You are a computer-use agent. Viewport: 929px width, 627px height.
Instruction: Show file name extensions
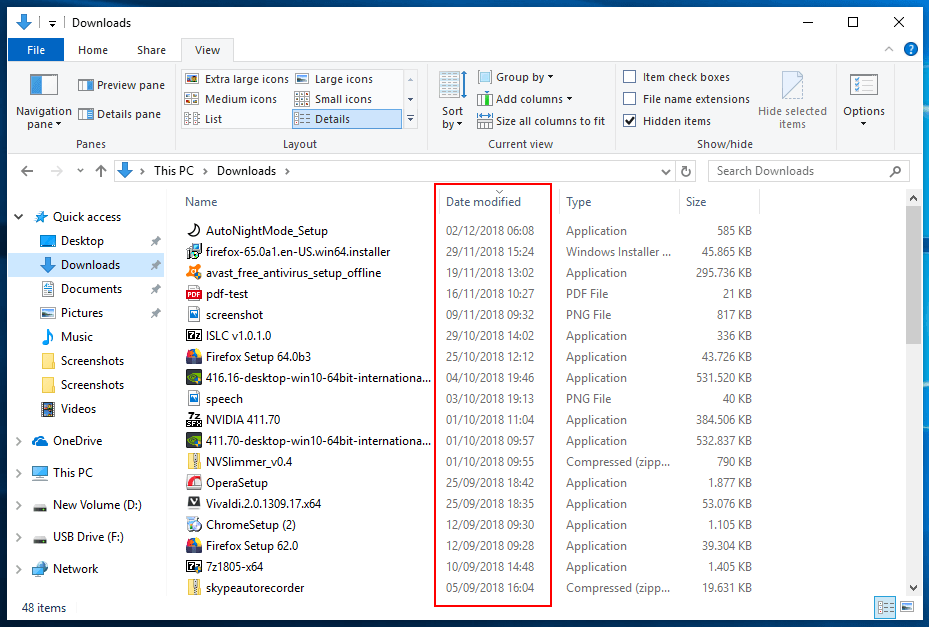point(629,98)
